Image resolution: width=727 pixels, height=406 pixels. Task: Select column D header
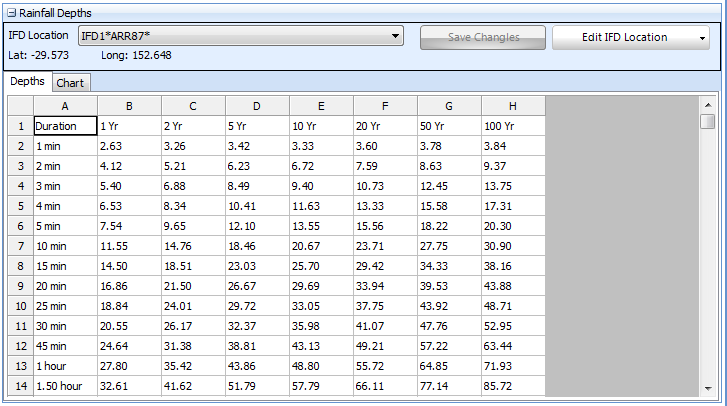coord(257,106)
